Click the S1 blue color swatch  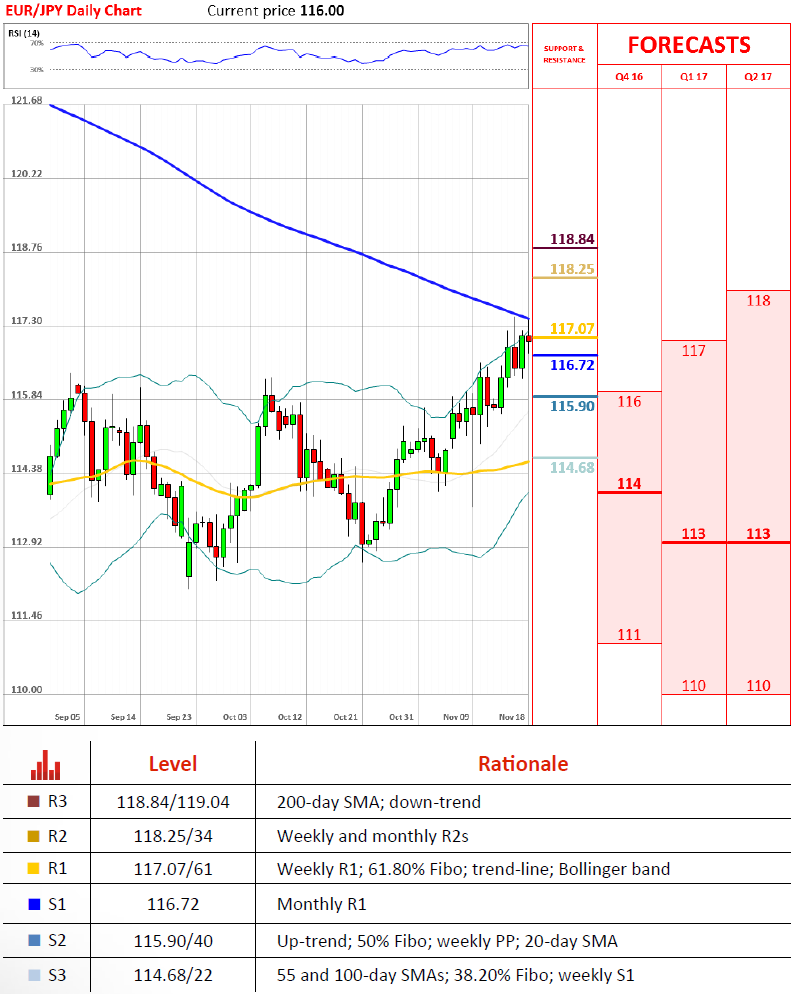tap(34, 905)
